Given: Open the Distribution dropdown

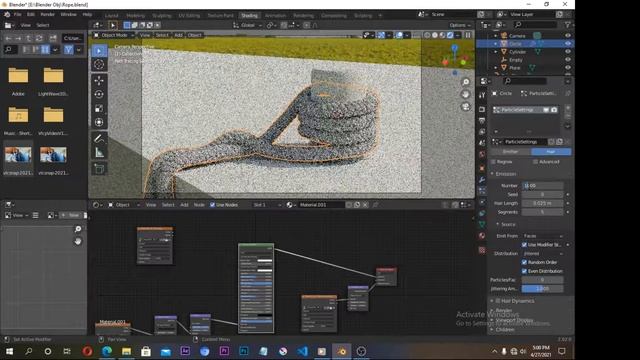Looking at the screenshot, I should click(542, 253).
